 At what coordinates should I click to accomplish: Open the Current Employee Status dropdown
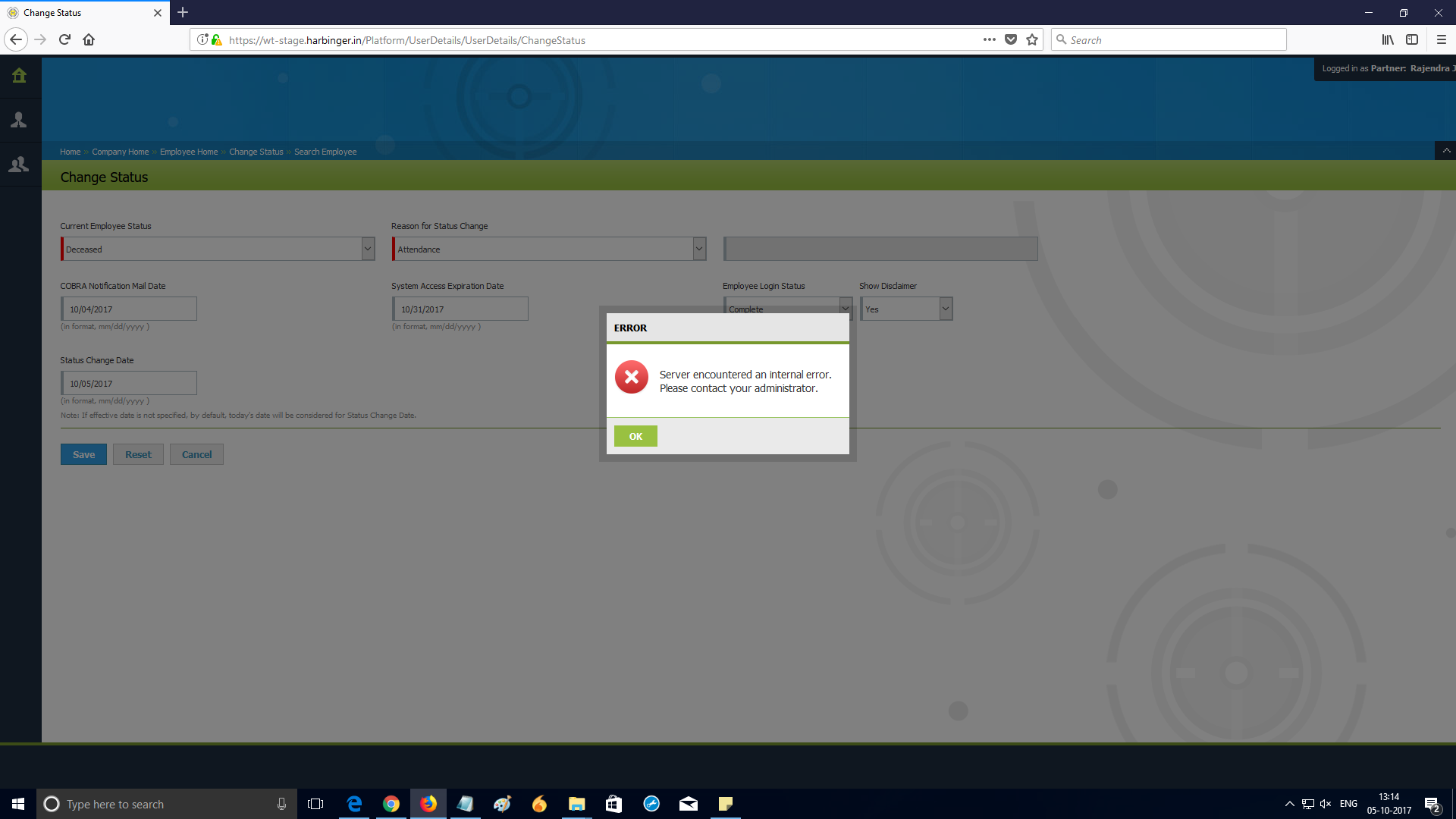coord(367,249)
